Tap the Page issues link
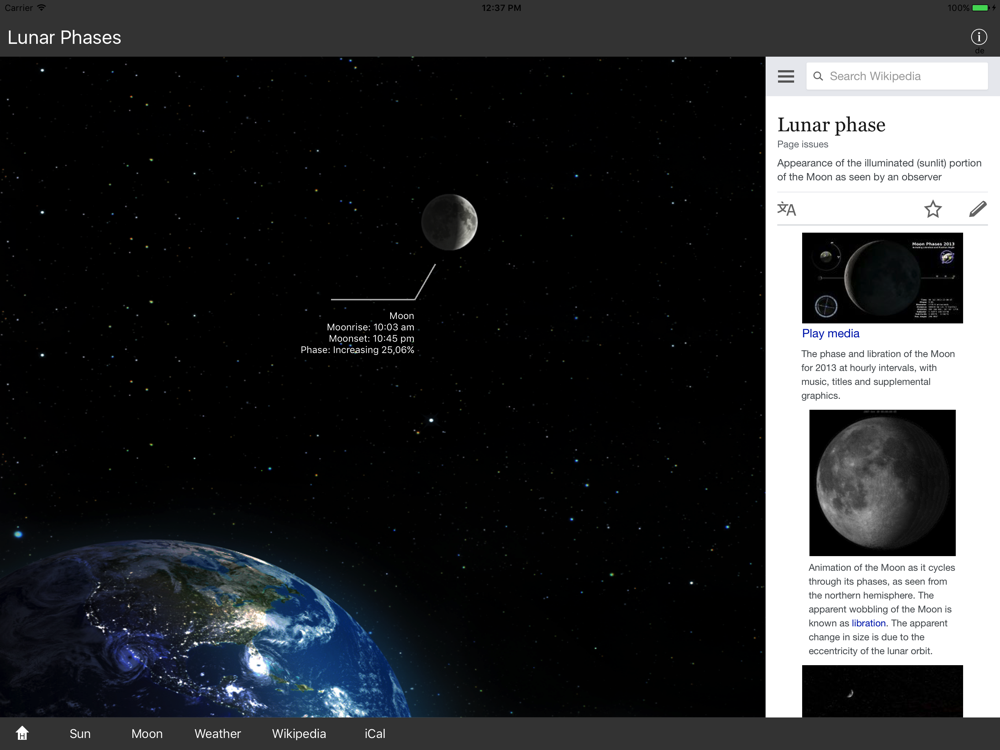Screen dimensions: 1000x750 [802, 144]
